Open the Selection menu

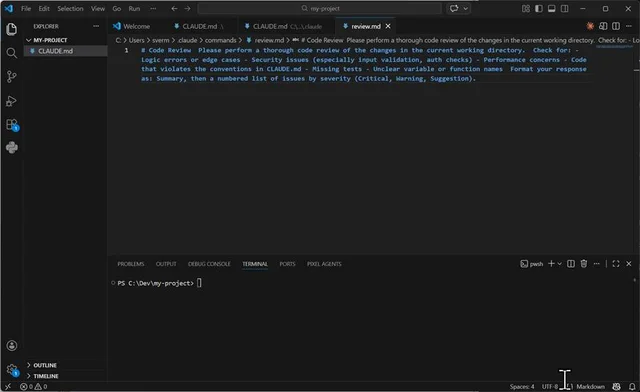(x=70, y=9)
